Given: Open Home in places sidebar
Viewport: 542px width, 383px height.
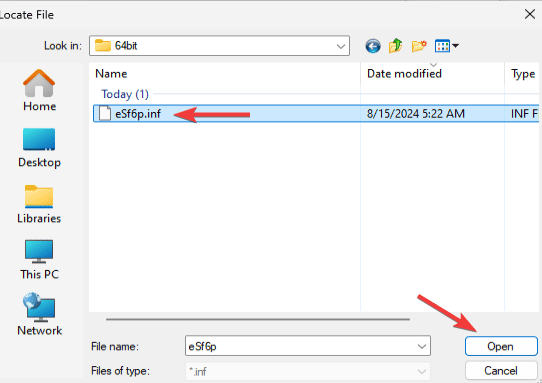Looking at the screenshot, I should (39, 90).
